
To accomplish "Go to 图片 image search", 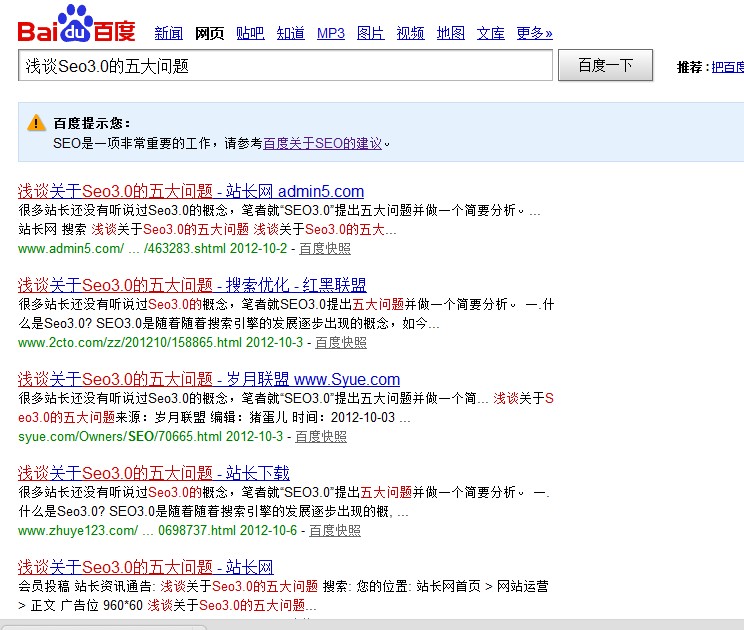I will [370, 33].
